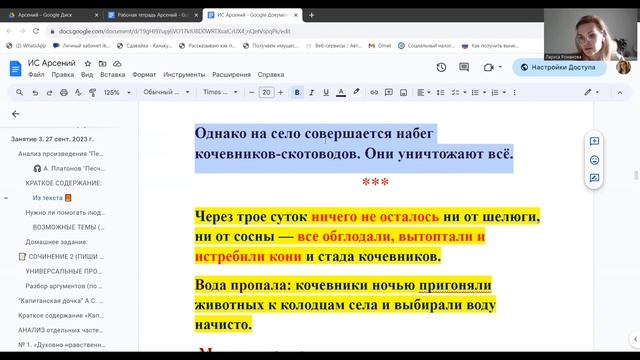Open the comment history panel
Viewport: 640px width, 360px height.
pos(464,67)
